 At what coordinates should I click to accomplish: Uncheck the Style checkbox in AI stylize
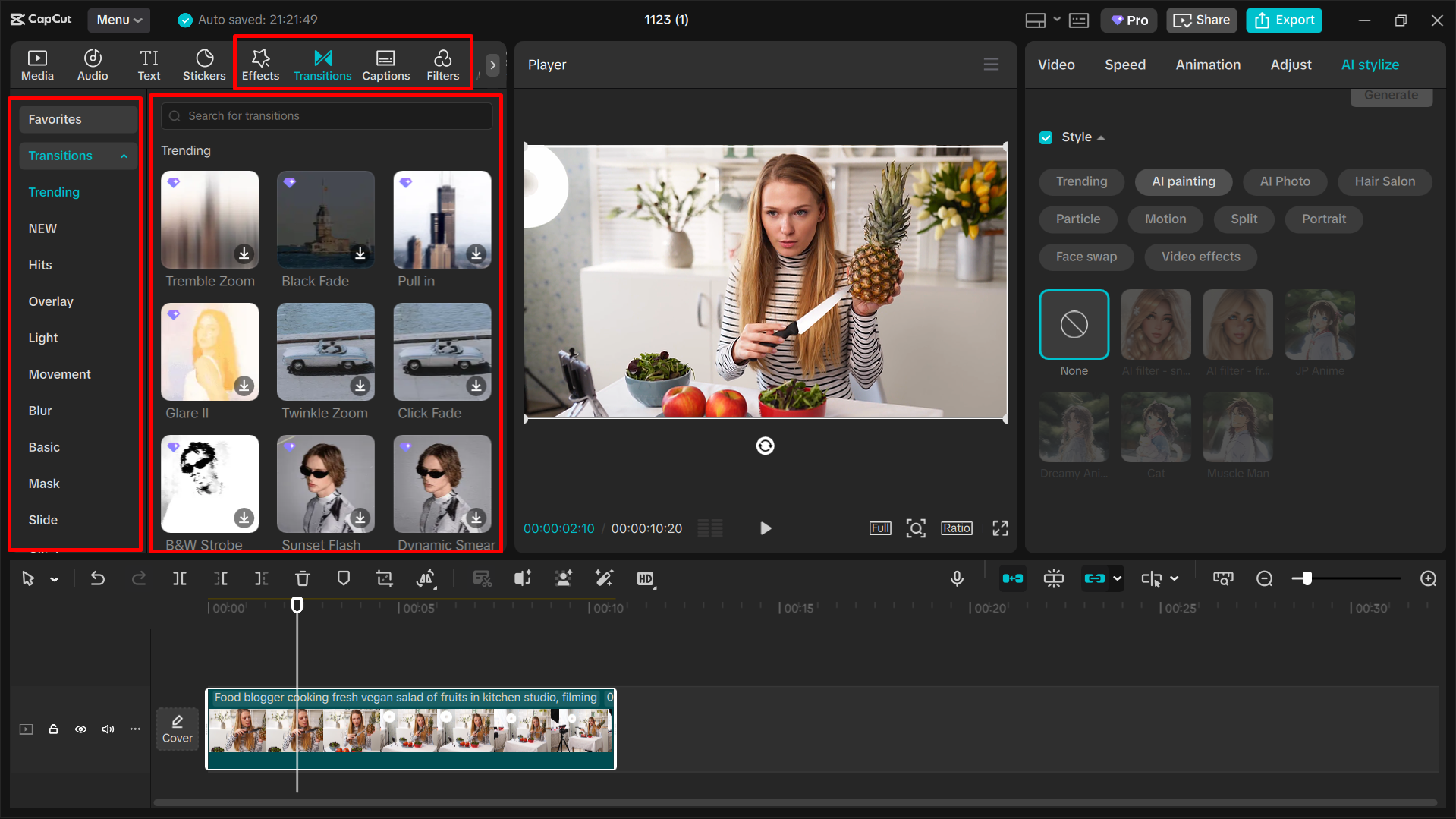[x=1046, y=137]
